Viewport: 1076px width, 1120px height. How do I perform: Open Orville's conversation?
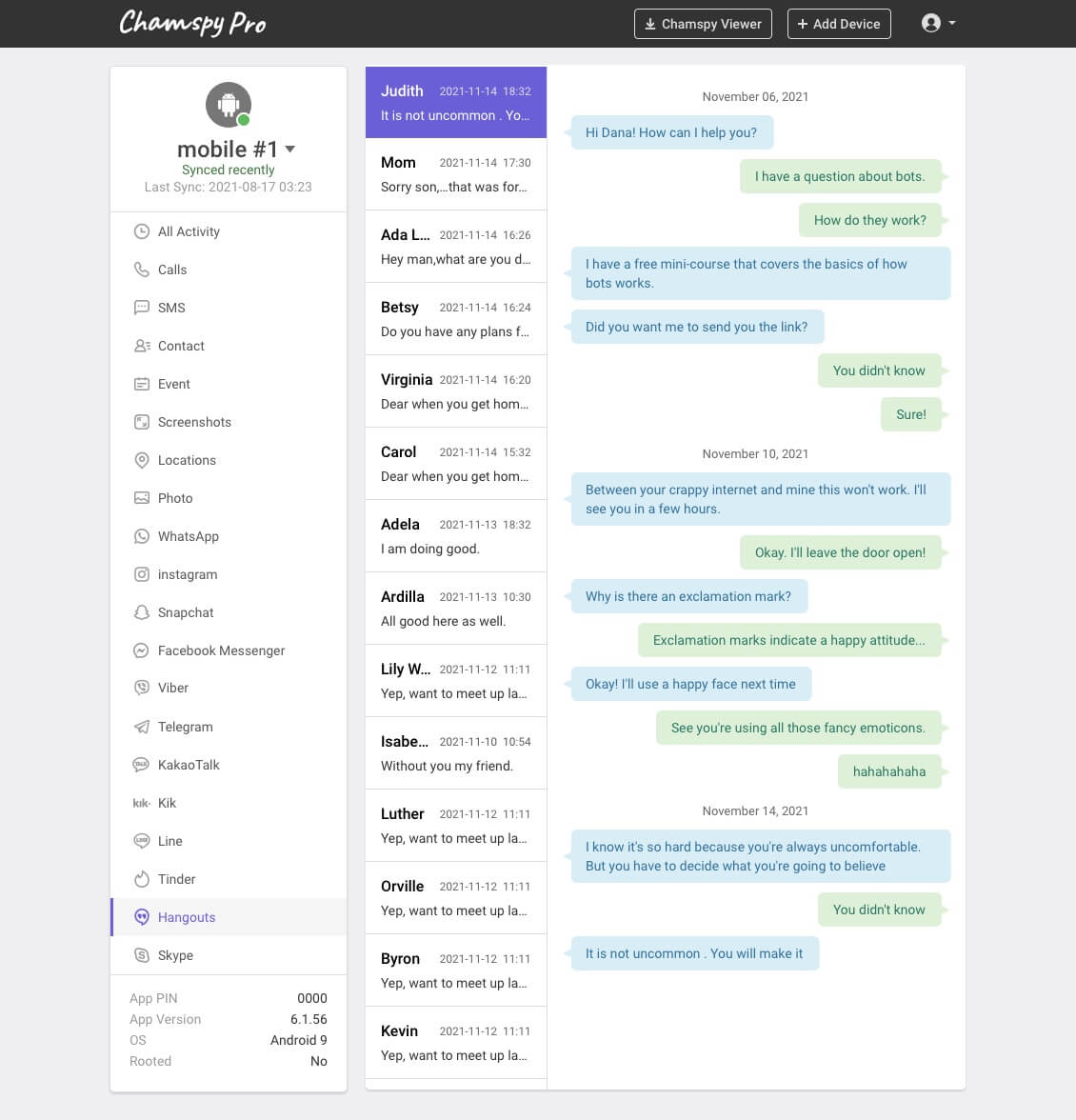pyautogui.click(x=455, y=898)
